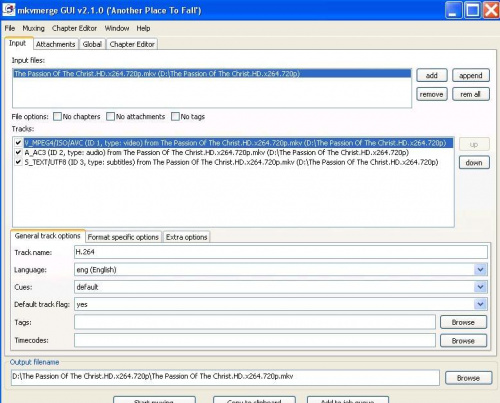
Task: Switch to the Global tab
Action: (92, 44)
